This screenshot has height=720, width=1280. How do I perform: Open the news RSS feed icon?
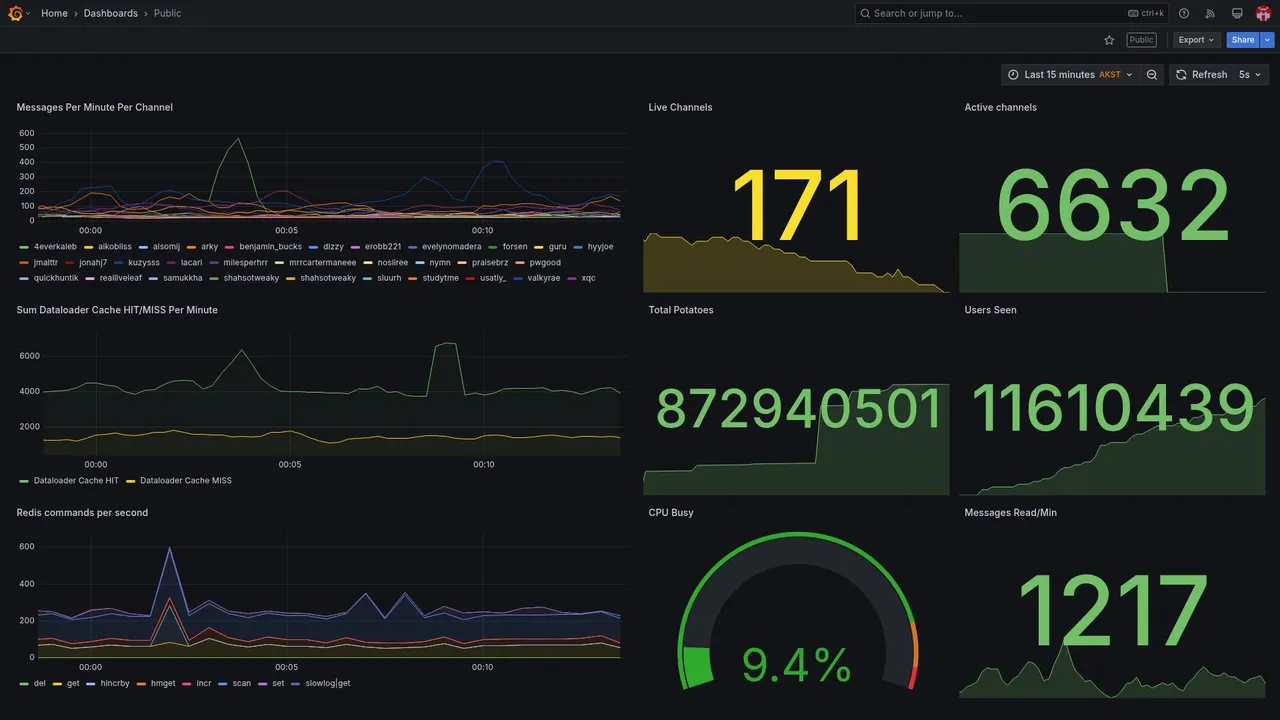point(1210,13)
